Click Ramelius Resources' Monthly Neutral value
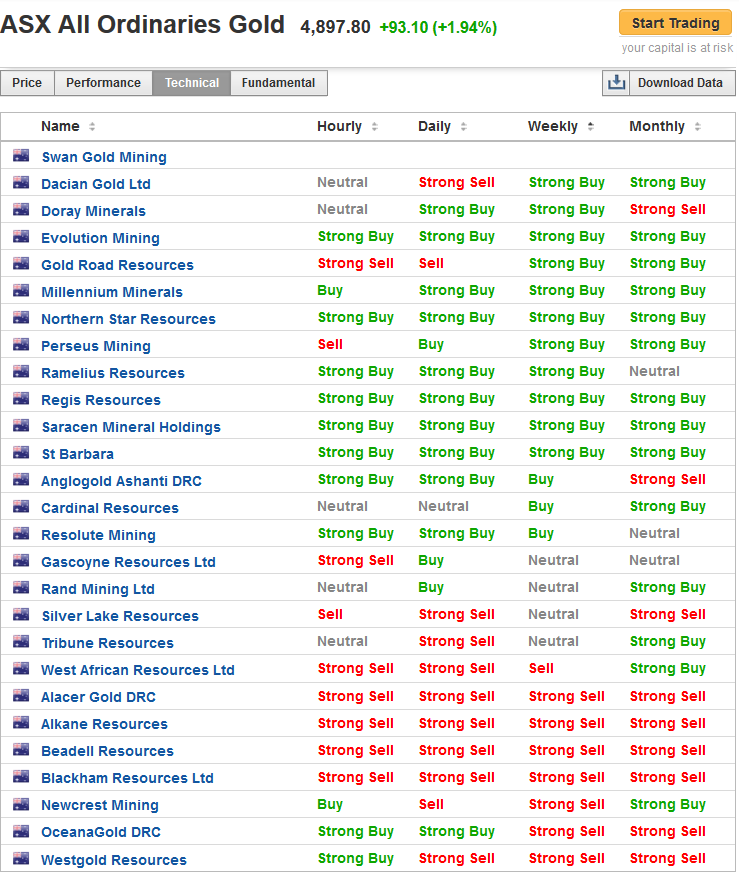Viewport: 739px width, 873px height. 654,371
